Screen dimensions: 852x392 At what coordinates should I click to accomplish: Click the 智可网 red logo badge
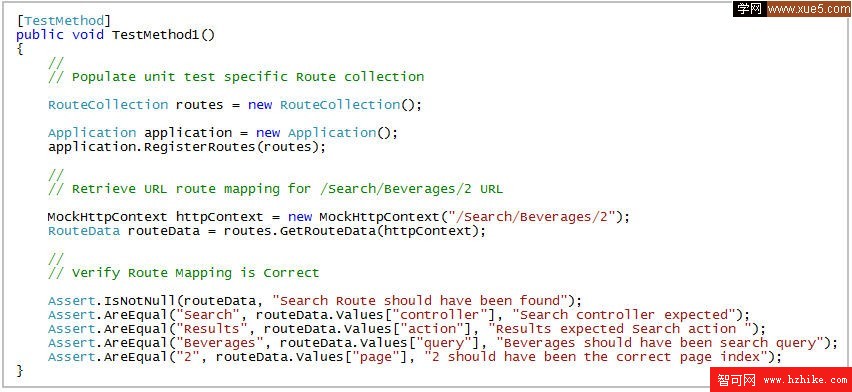coord(736,380)
